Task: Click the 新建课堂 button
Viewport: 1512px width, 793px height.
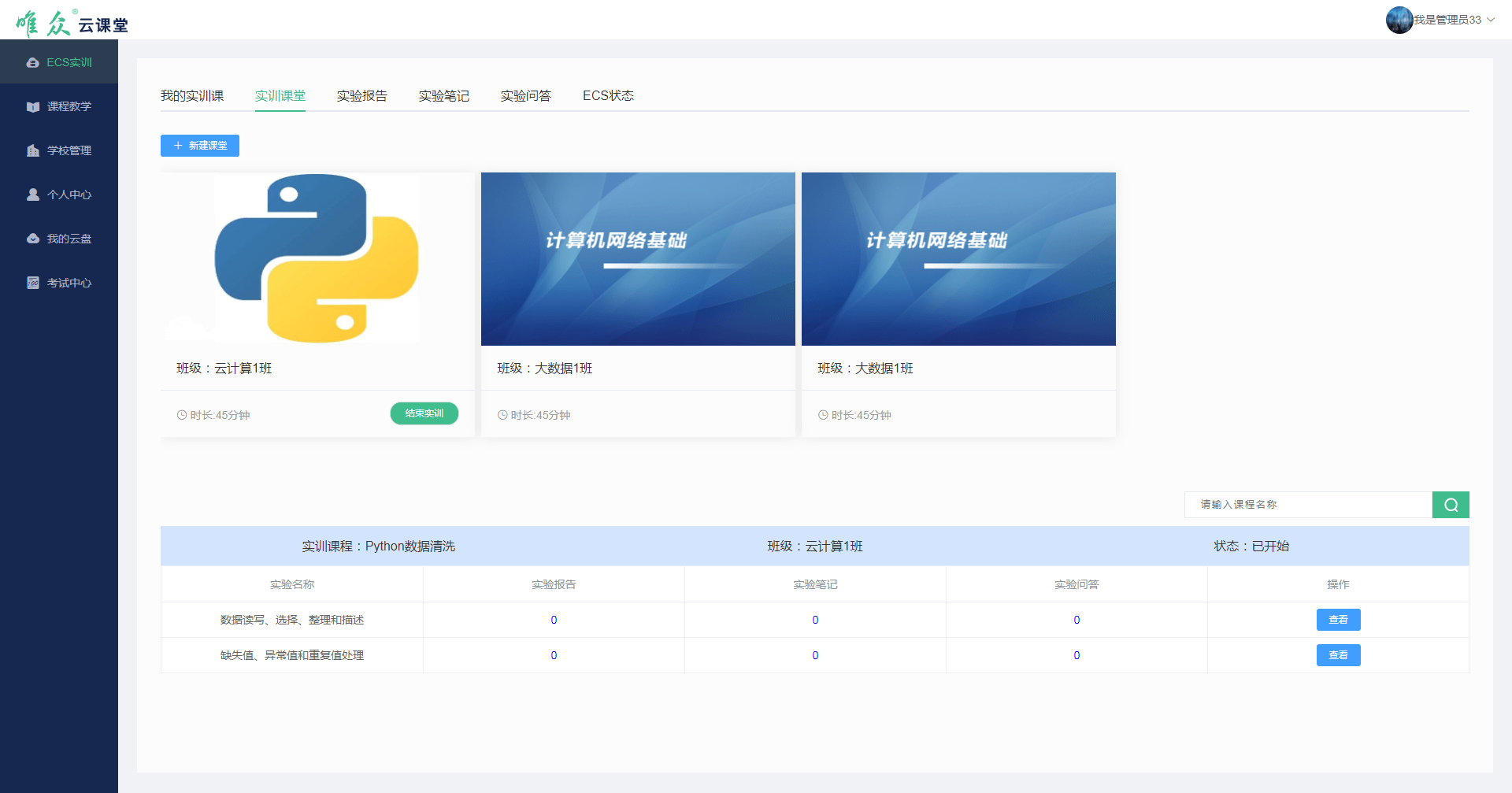Action: pyautogui.click(x=200, y=146)
